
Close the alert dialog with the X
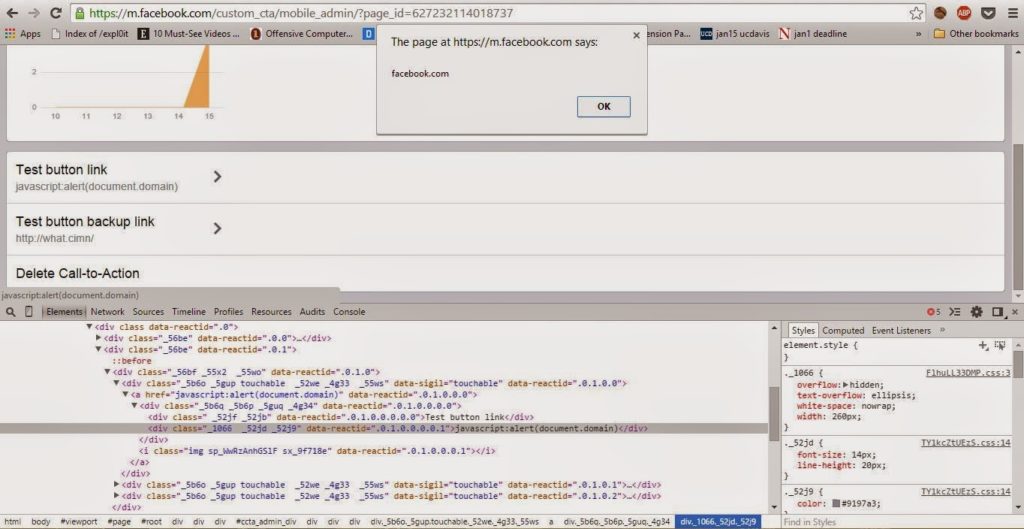point(637,36)
